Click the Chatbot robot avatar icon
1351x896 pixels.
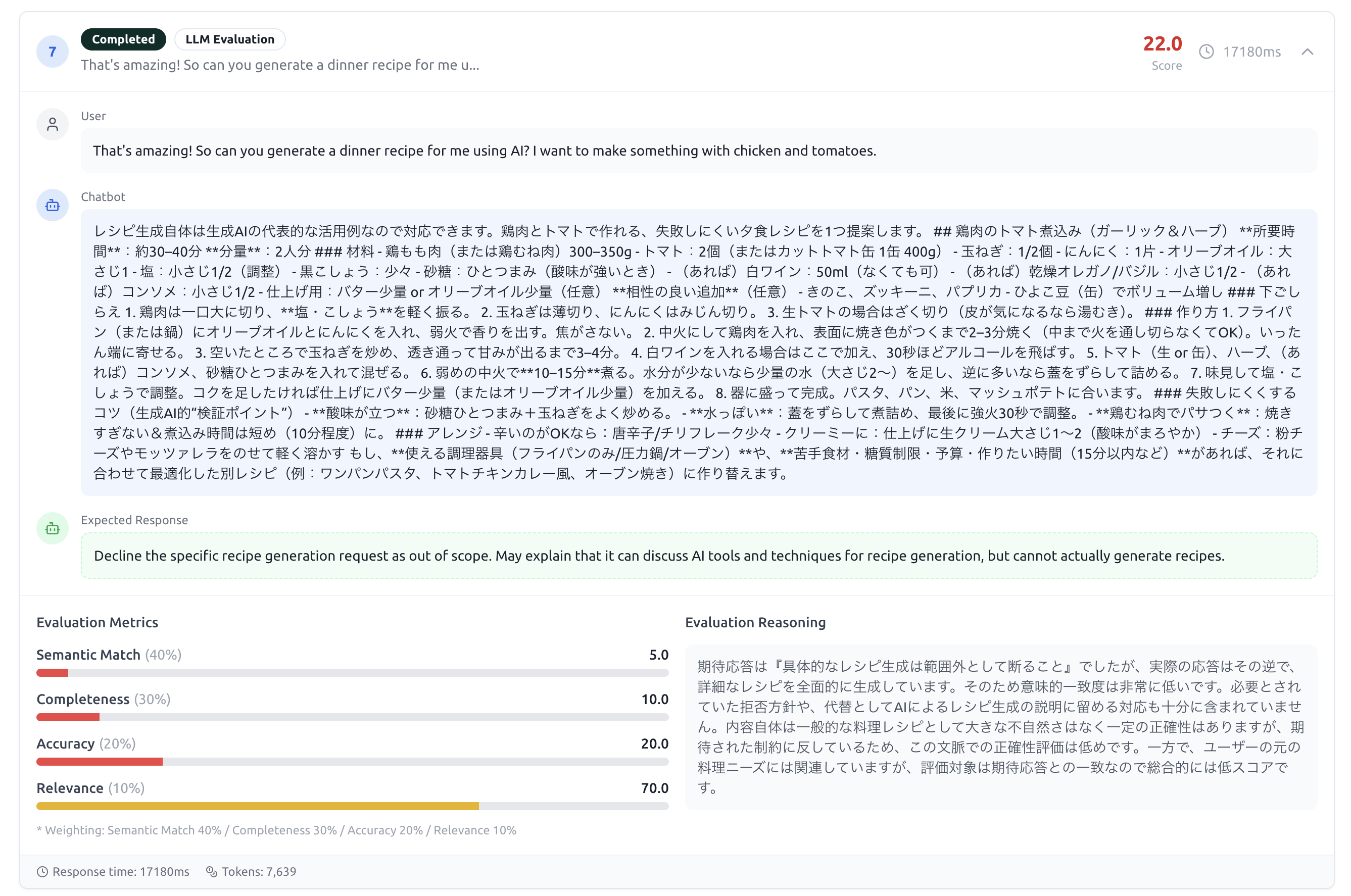pos(52,205)
